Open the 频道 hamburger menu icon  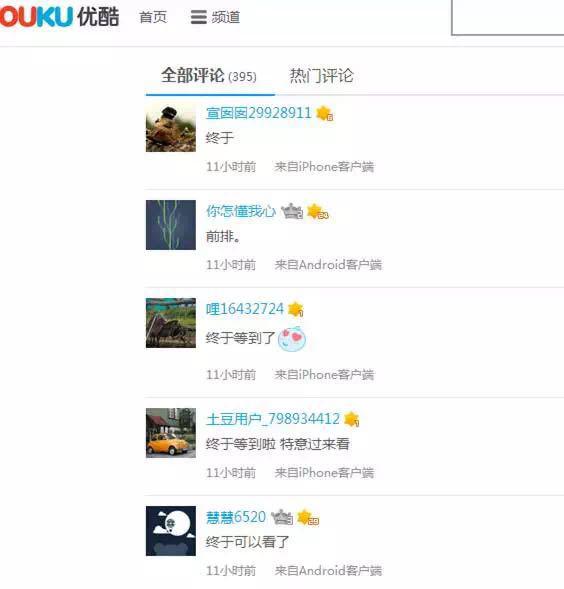(198, 17)
